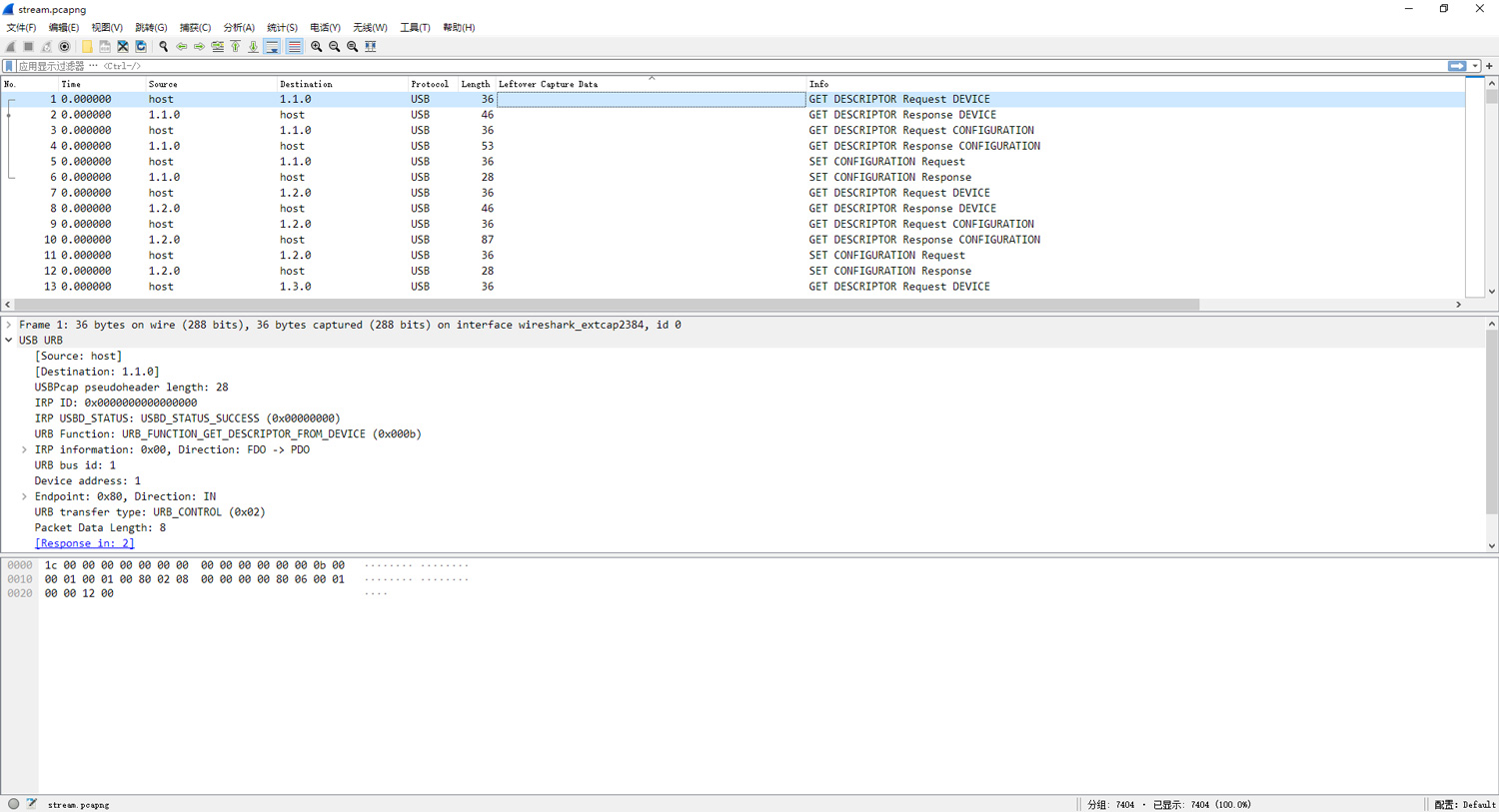The width and height of the screenshot is (1499, 812).
Task: Open capture options from the toolbar
Action: pyautogui.click(x=65, y=46)
